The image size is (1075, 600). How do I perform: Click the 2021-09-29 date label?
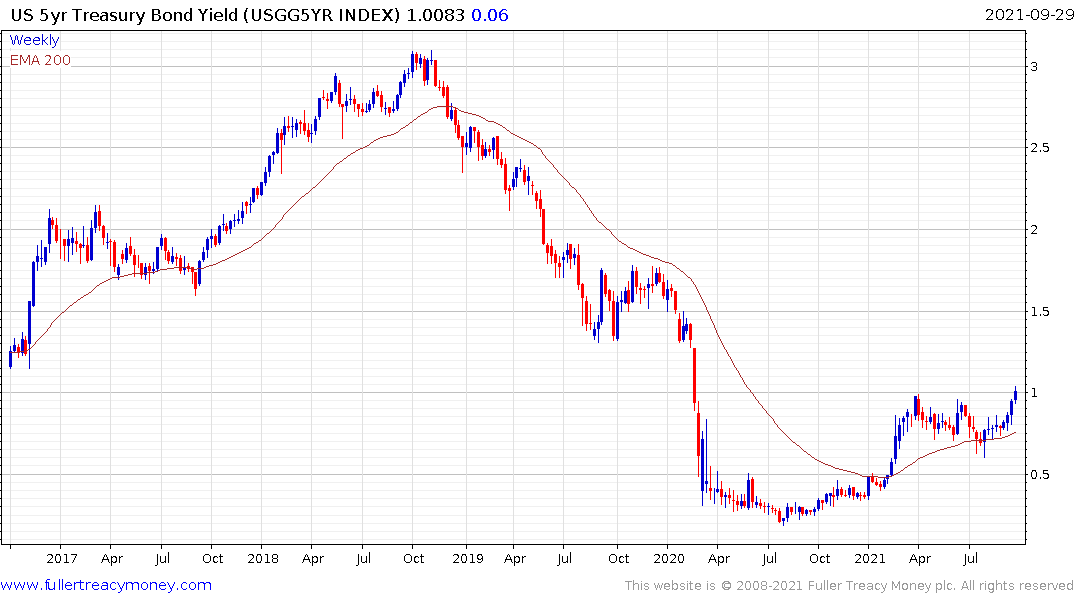coord(1028,15)
